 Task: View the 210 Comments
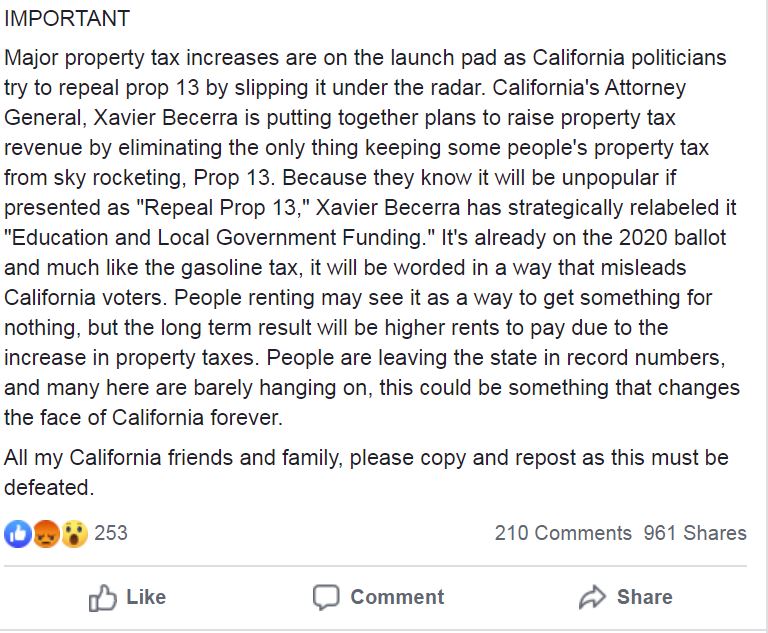[562, 533]
